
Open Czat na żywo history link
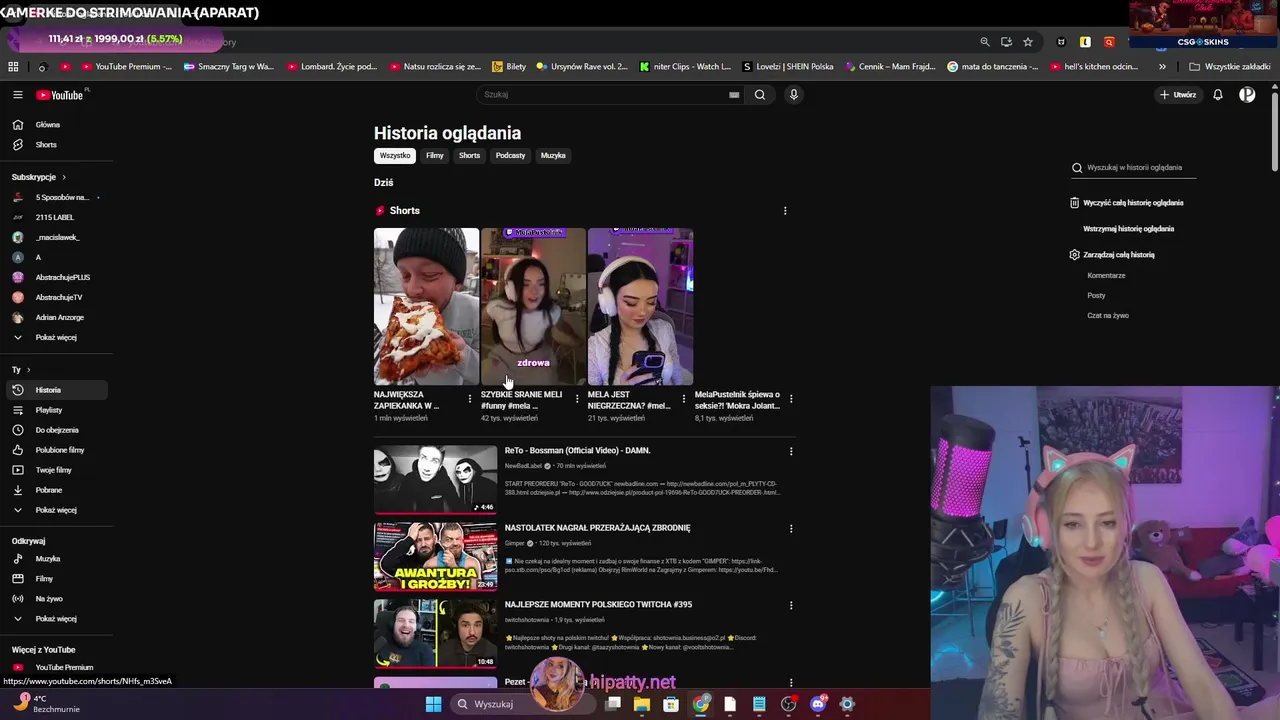(1108, 316)
